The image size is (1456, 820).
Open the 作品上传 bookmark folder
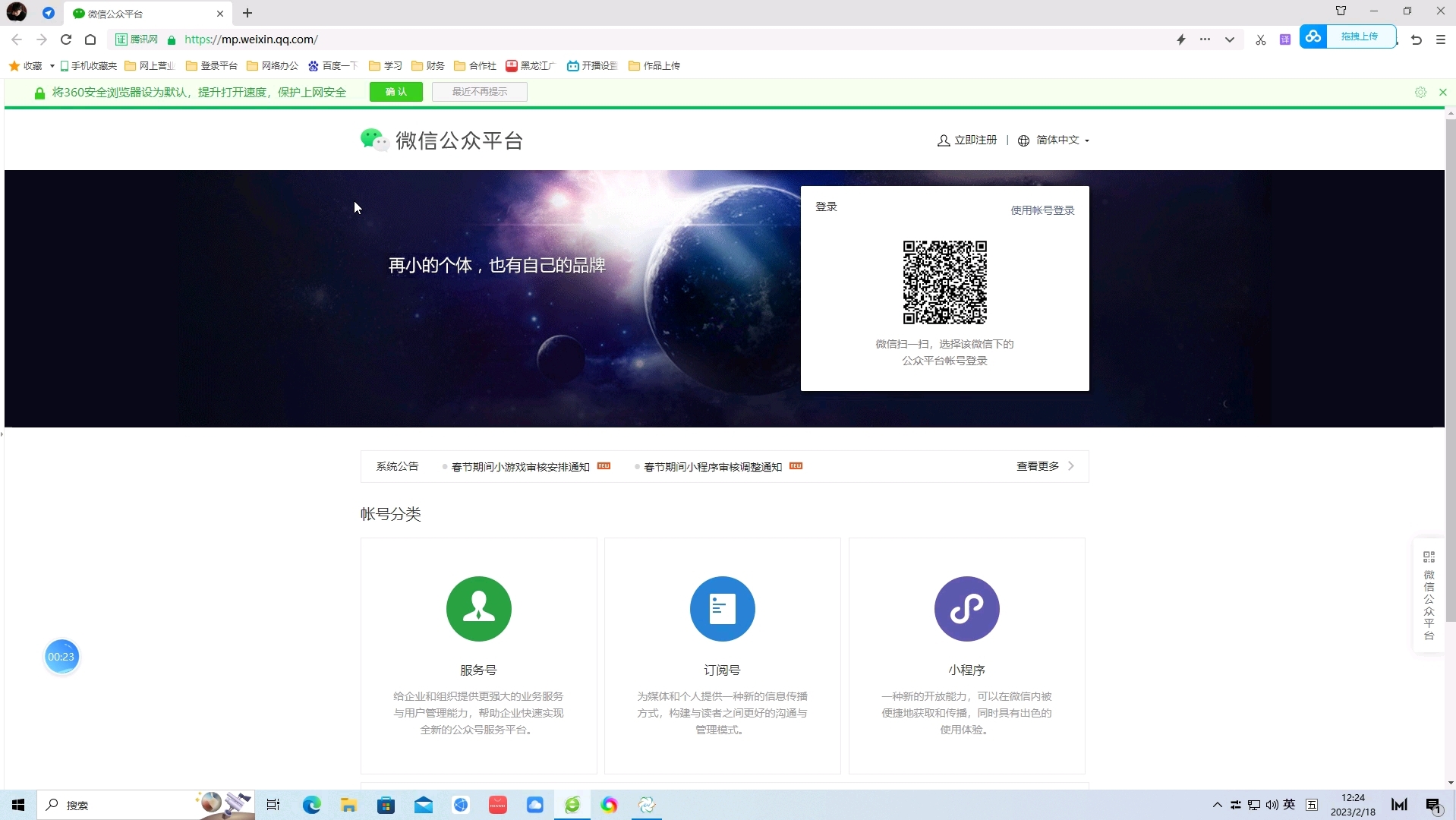pyautogui.click(x=654, y=66)
